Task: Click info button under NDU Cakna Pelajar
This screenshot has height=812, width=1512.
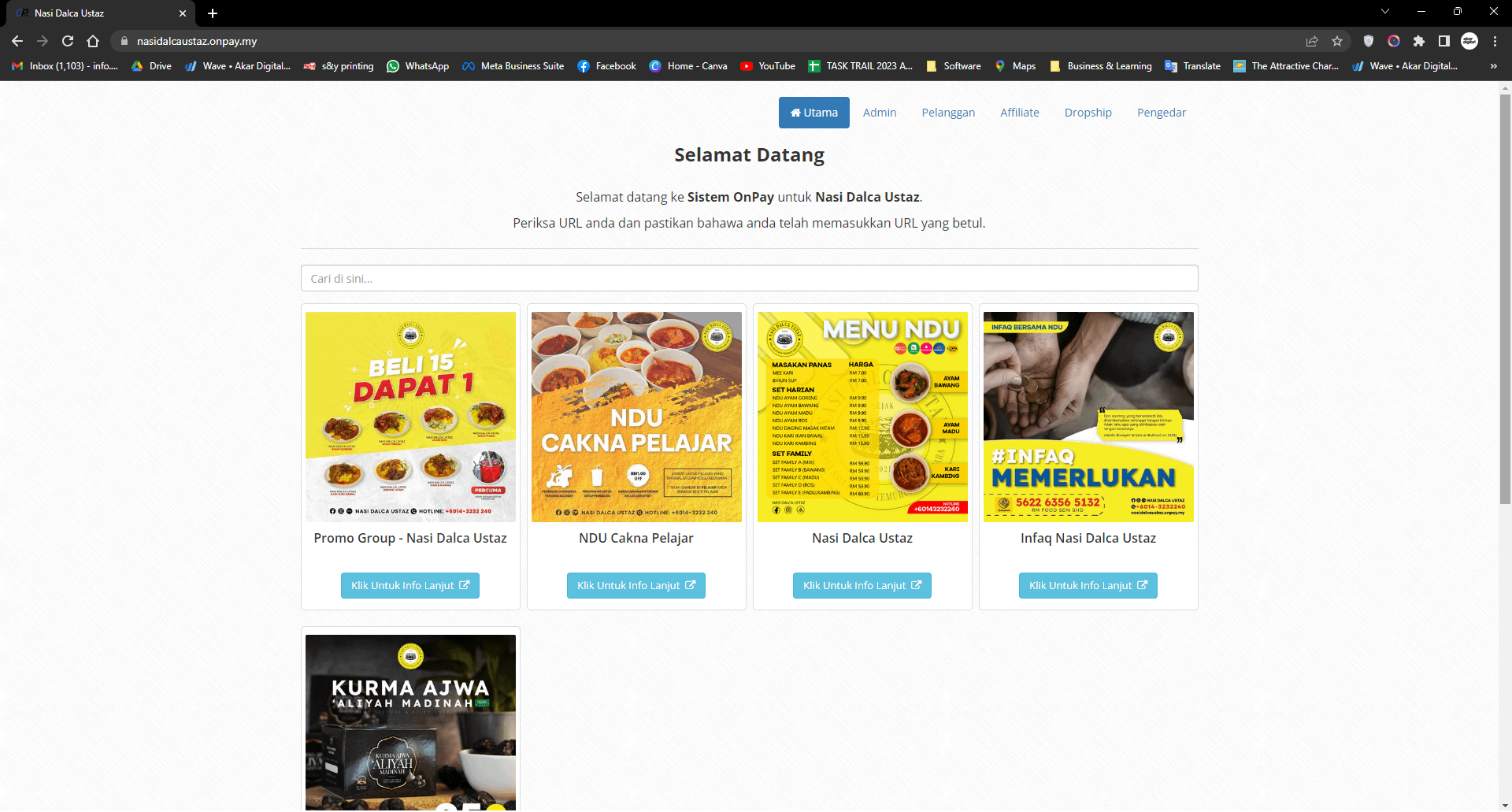Action: tap(636, 586)
